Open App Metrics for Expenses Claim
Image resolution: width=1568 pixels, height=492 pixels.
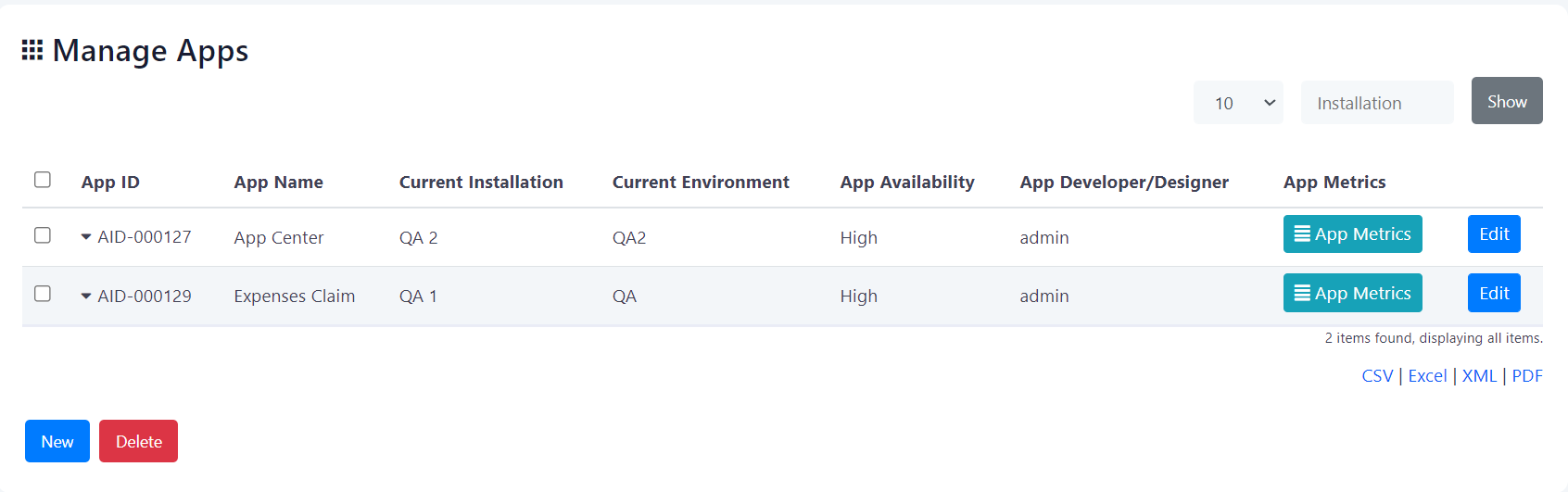[1352, 294]
